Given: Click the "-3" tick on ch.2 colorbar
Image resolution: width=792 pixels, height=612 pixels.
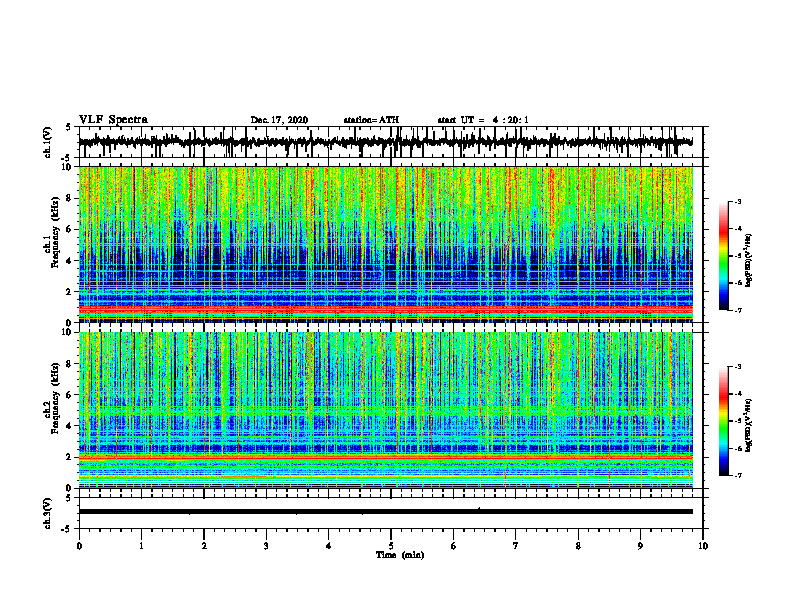Looking at the screenshot, I should pos(738,367).
